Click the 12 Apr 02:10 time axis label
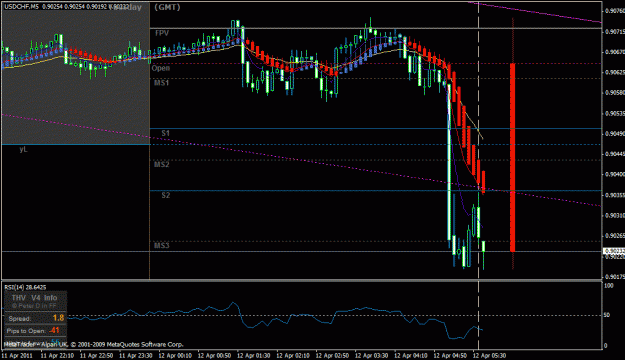Viewport: 625px width, 360px height. (x=293, y=355)
